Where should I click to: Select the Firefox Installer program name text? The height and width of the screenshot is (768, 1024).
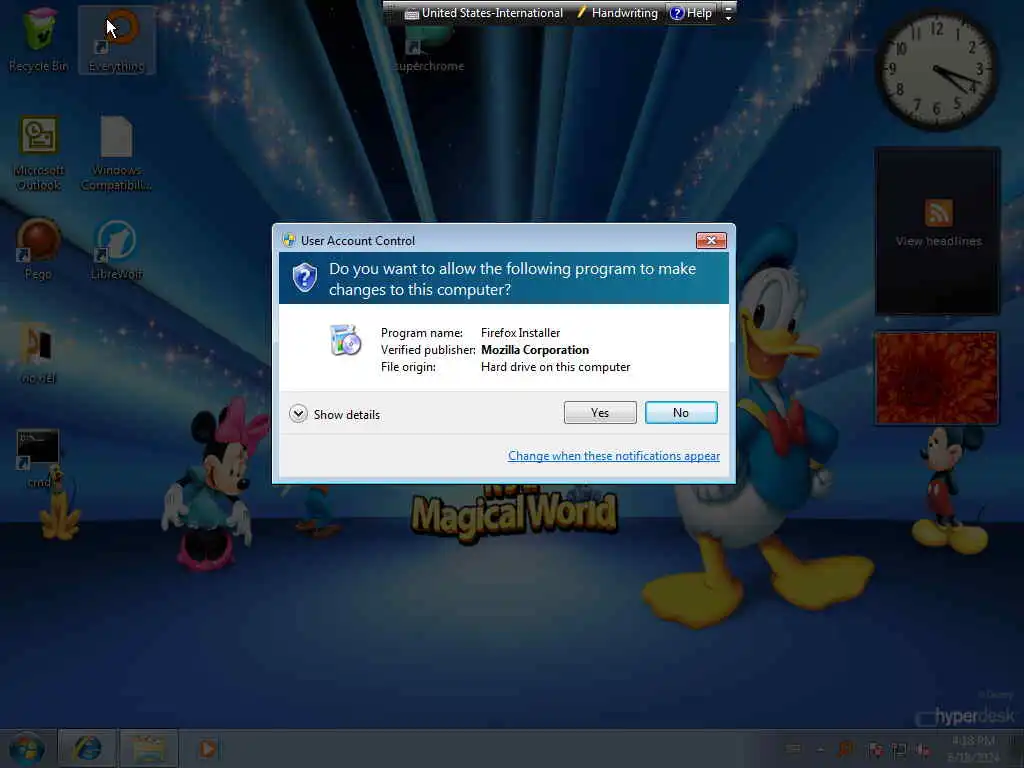tap(520, 333)
